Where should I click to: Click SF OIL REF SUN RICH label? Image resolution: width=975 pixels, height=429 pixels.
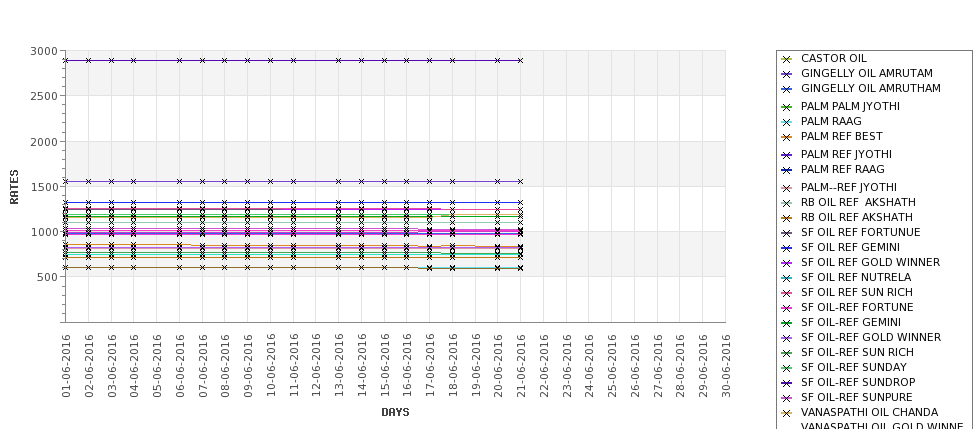pyautogui.click(x=856, y=292)
